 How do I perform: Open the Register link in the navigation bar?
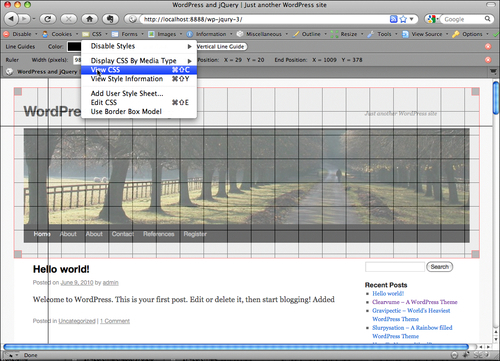coord(195,234)
